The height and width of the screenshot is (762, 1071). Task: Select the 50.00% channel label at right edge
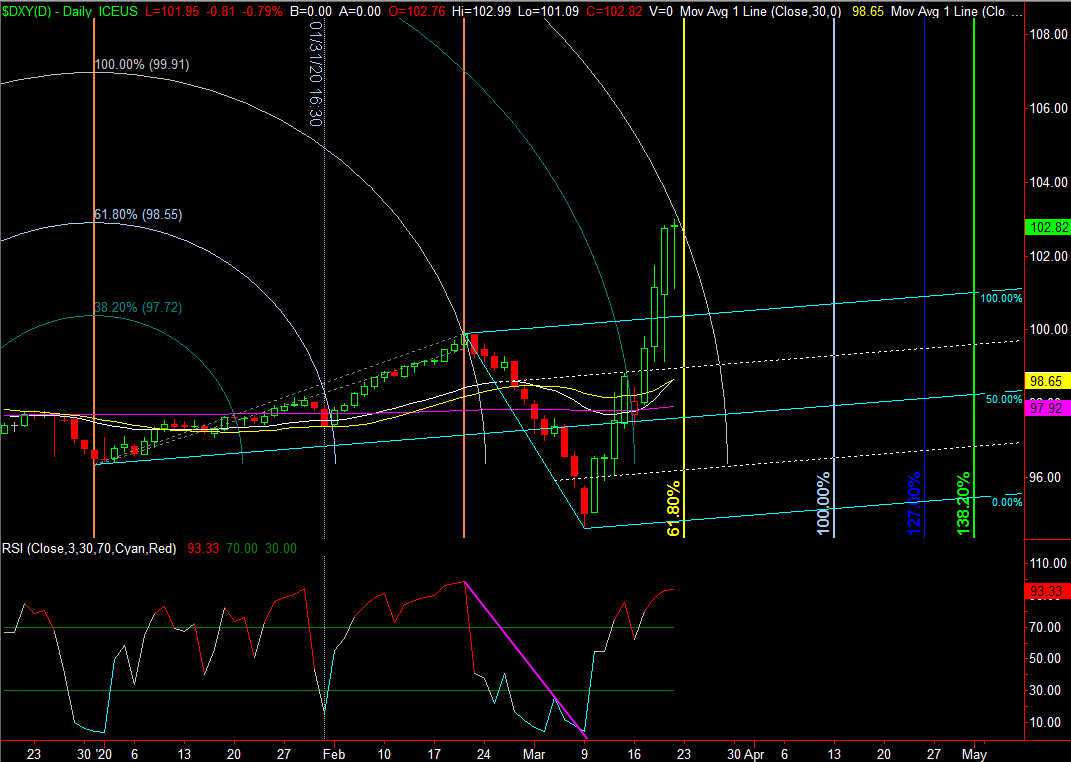coord(1003,399)
